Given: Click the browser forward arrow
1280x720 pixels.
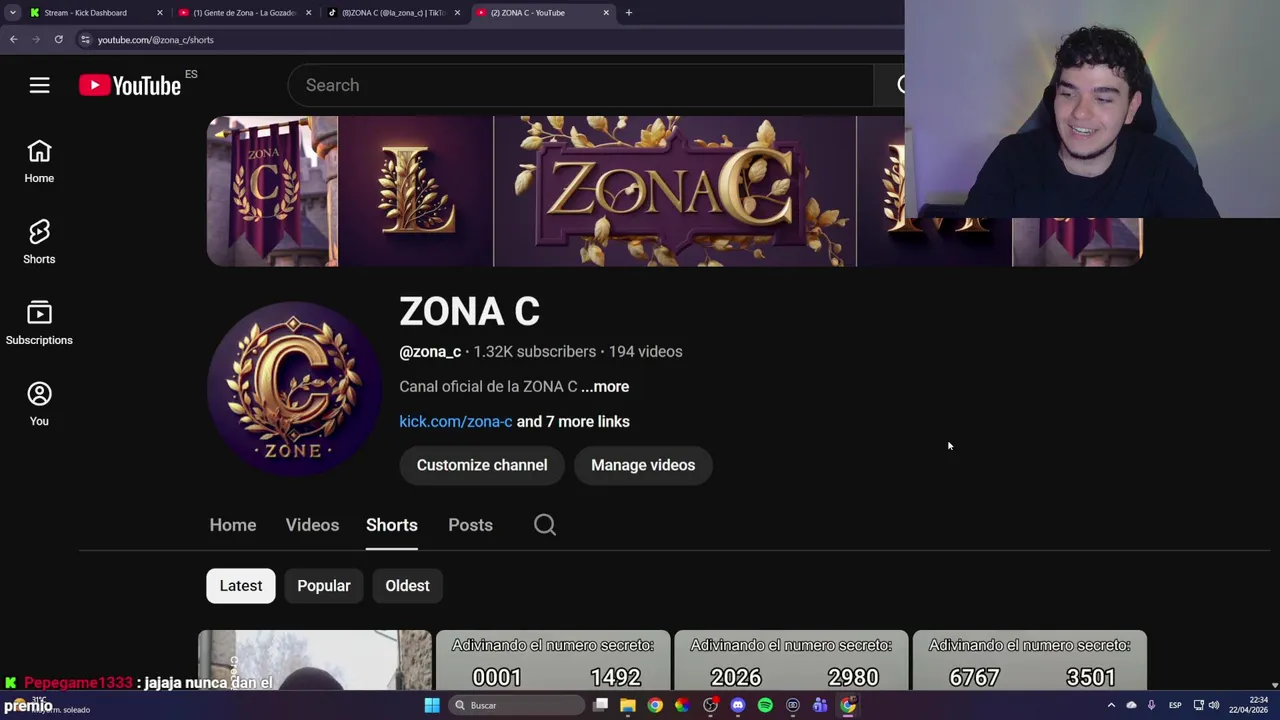Looking at the screenshot, I should pos(36,40).
